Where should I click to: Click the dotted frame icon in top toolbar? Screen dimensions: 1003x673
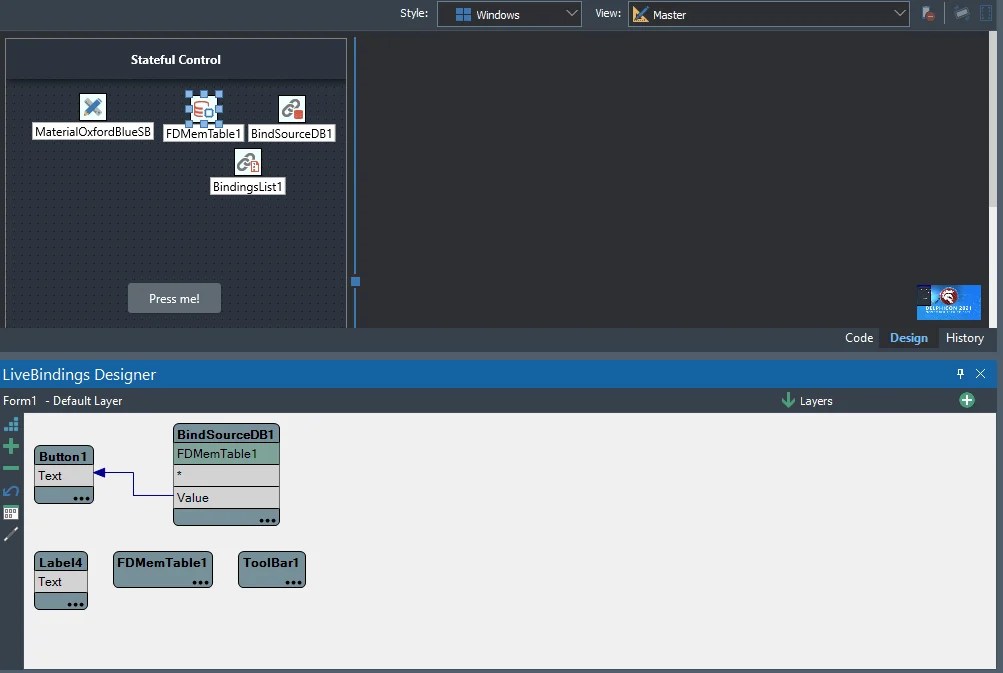pyautogui.click(x=986, y=13)
